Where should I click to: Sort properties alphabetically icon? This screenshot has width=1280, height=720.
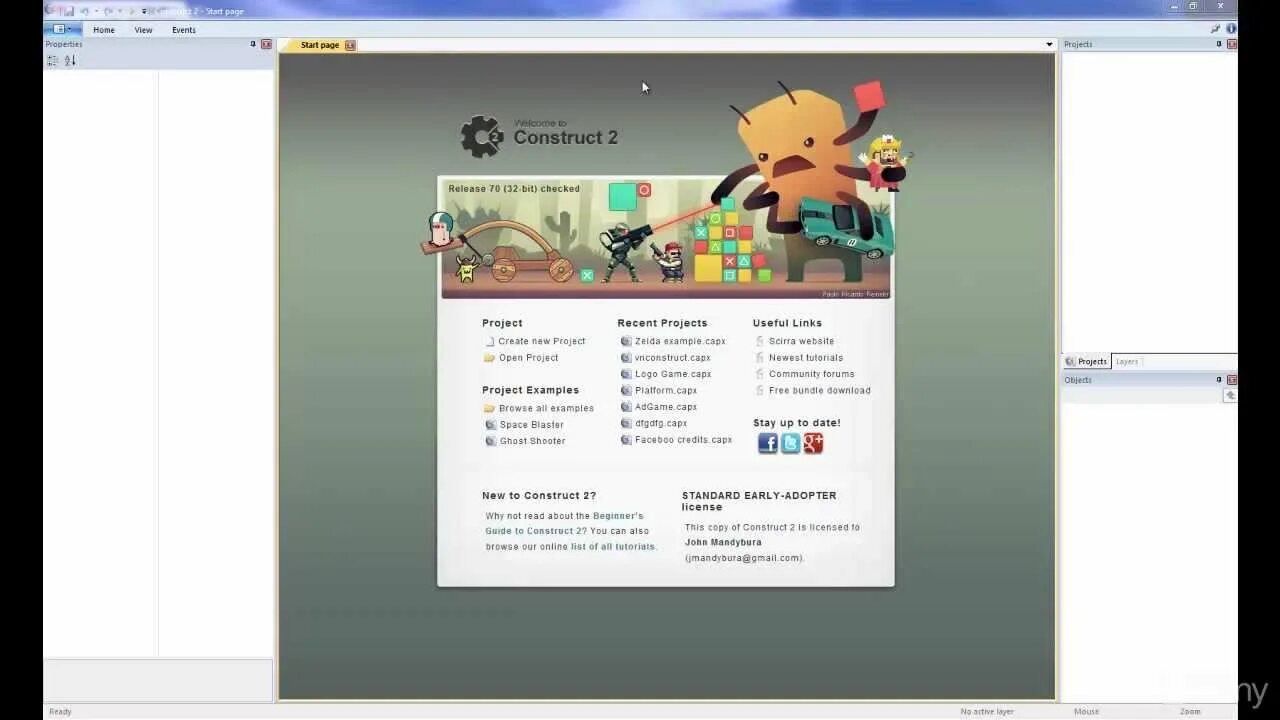pos(70,61)
